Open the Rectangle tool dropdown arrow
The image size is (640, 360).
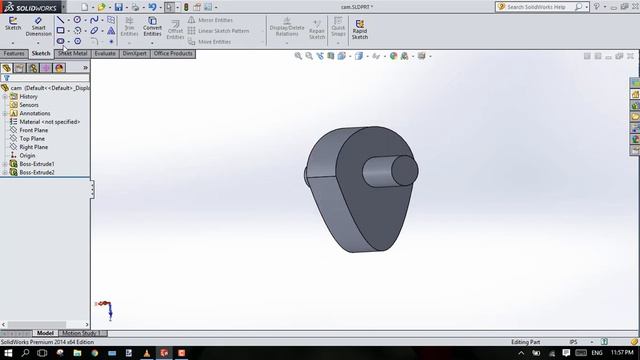(x=68, y=31)
